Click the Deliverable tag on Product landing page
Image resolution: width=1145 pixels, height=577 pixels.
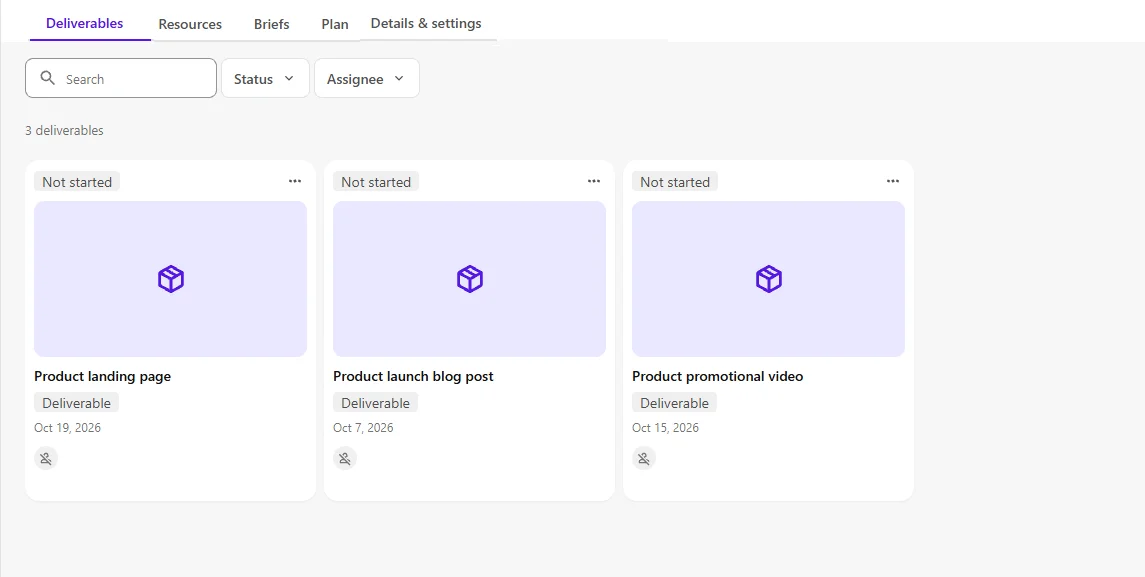[77, 402]
